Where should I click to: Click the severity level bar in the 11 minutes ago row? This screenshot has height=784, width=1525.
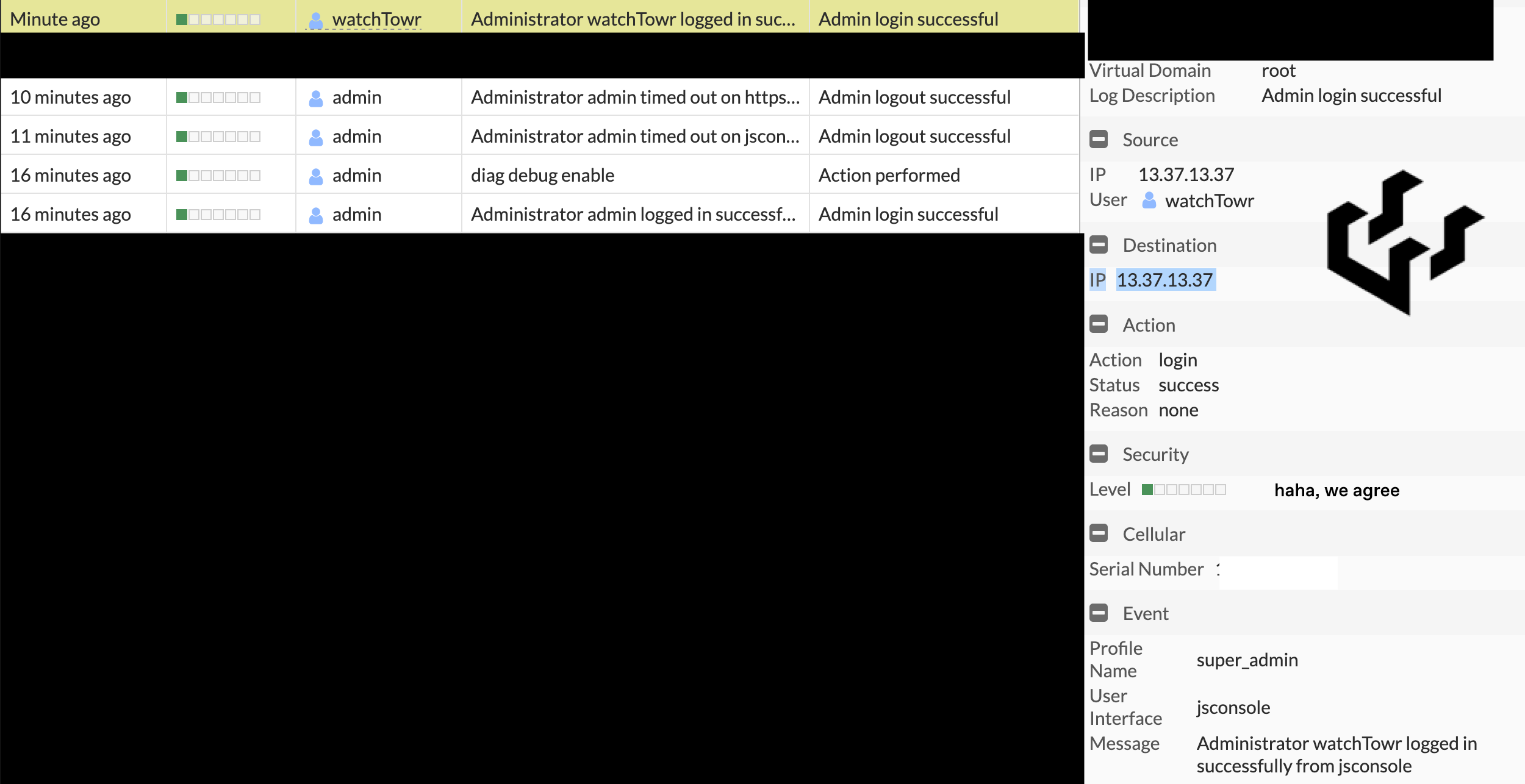(x=218, y=137)
